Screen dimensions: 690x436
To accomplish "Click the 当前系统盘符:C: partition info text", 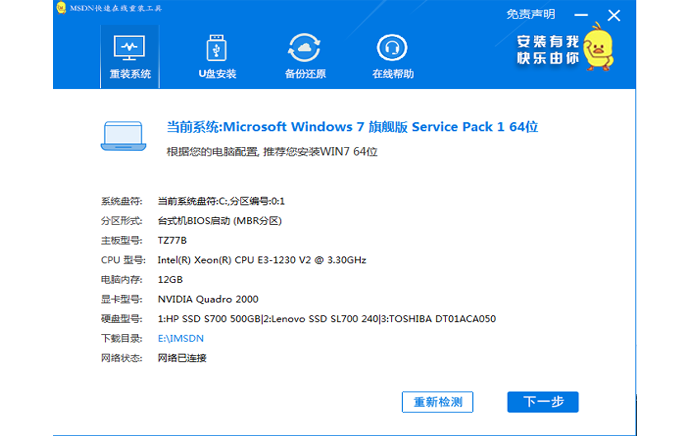I will coord(221,202).
